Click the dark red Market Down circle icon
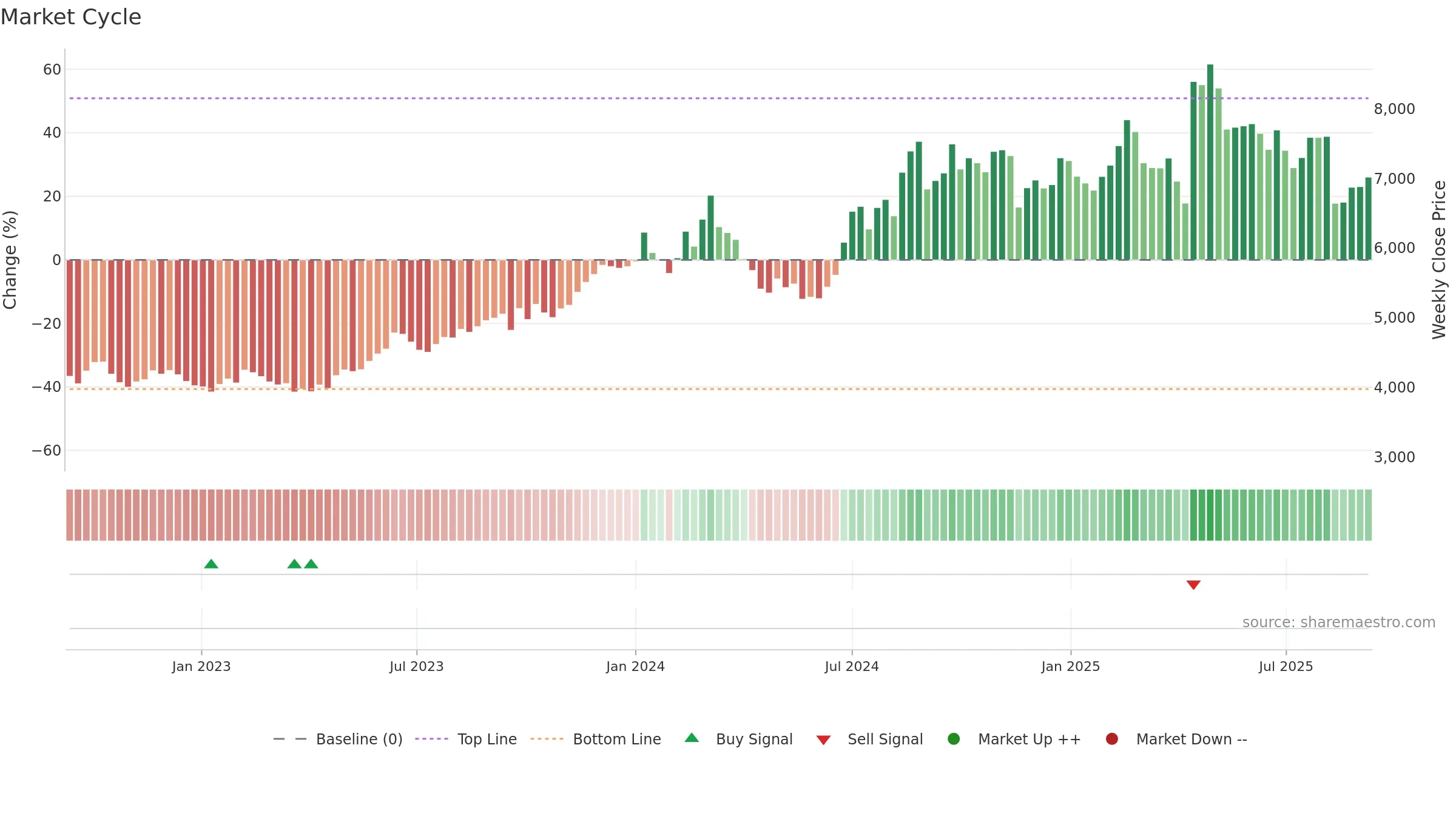The width and height of the screenshot is (1456, 819). click(1112, 739)
